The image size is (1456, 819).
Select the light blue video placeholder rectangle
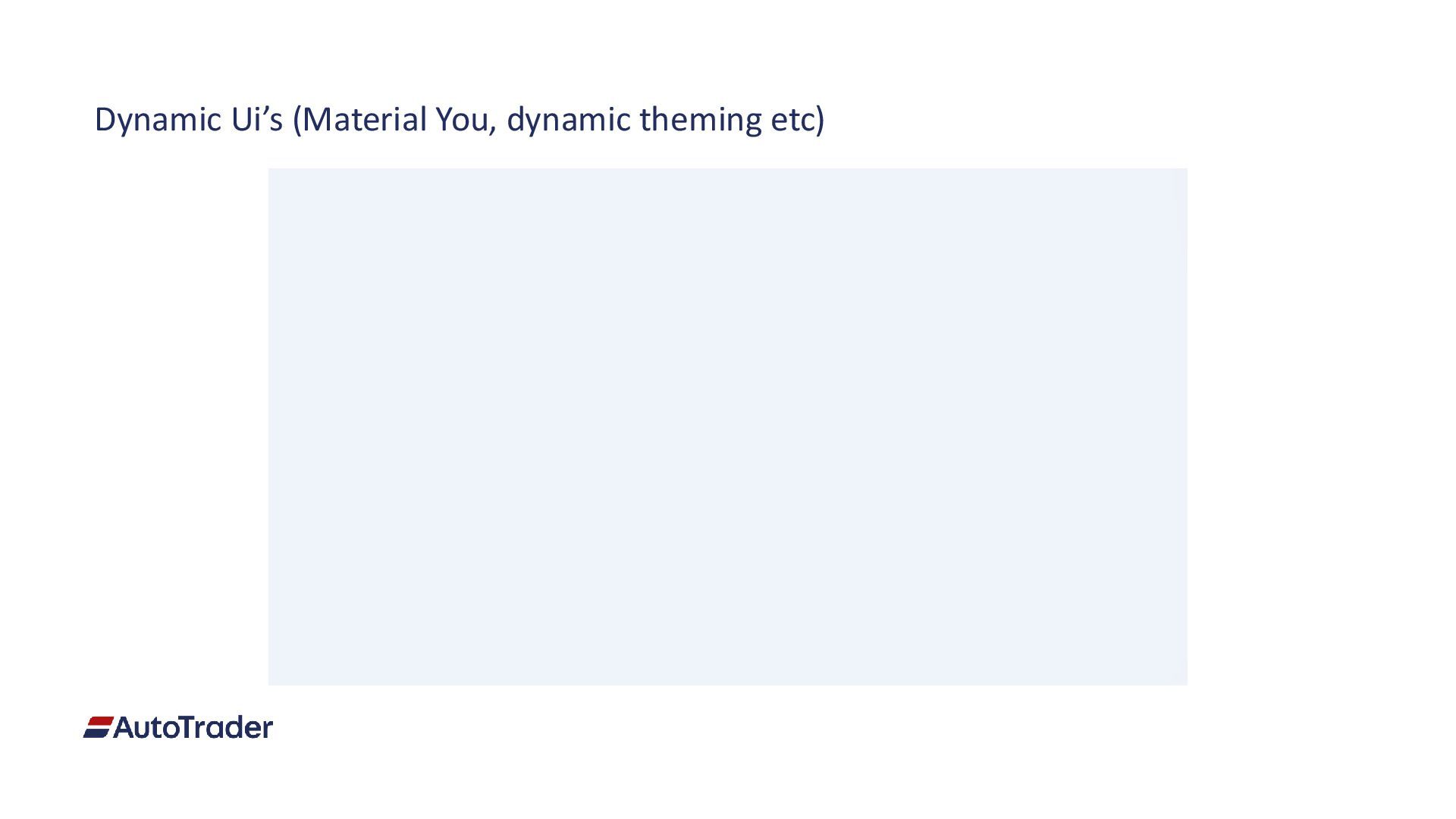point(728,427)
